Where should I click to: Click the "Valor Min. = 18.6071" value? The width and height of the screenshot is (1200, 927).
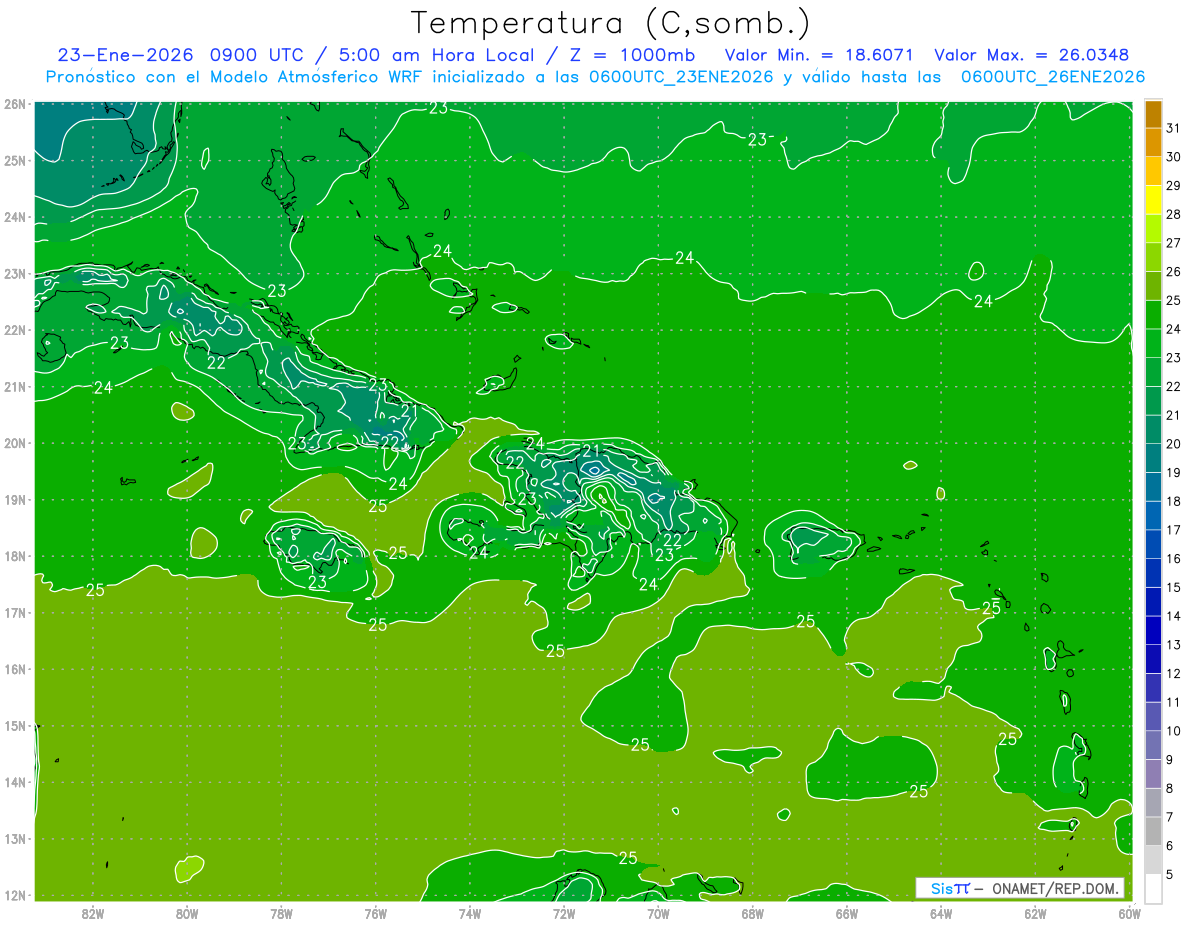coord(819,56)
